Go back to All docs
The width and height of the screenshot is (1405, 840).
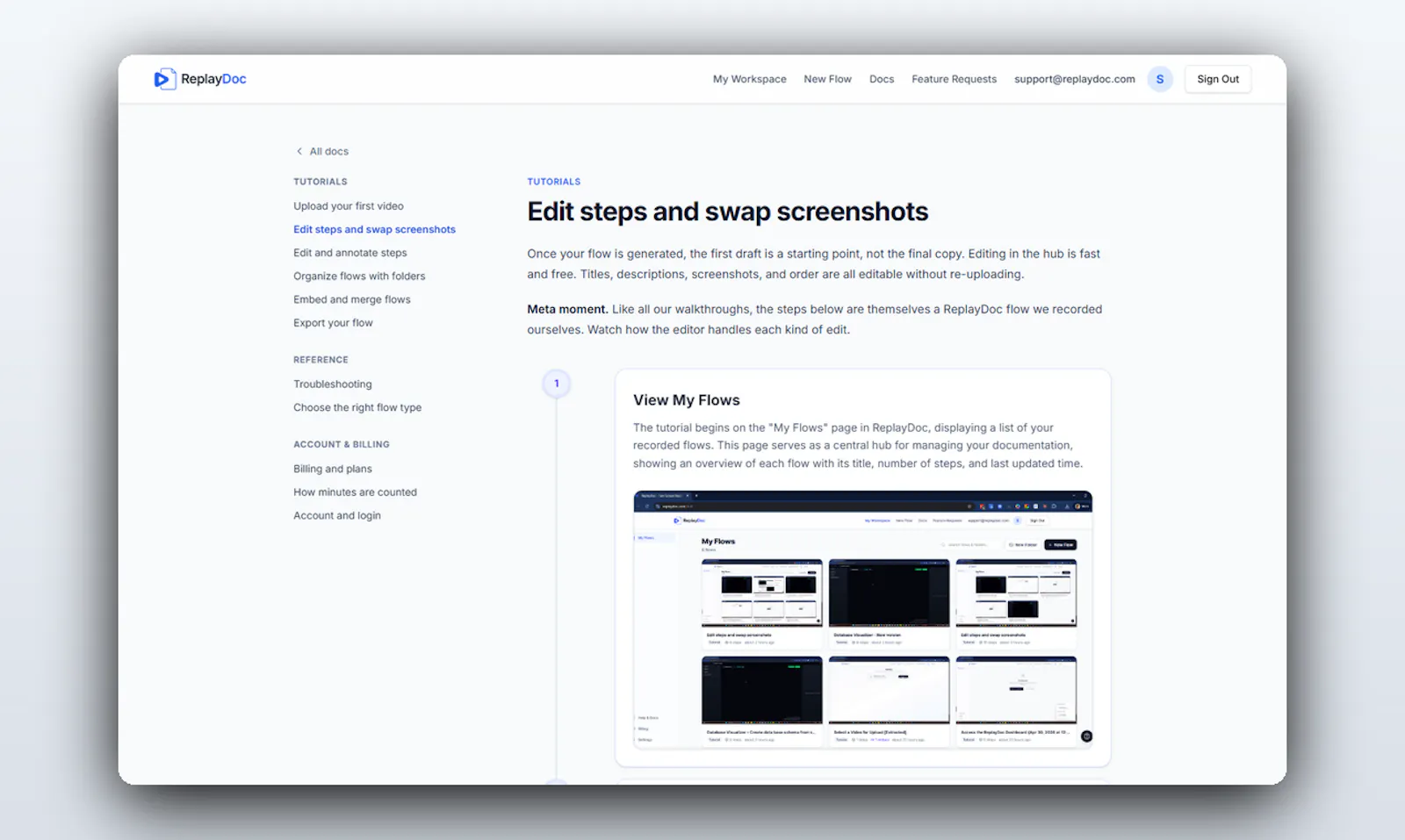click(x=322, y=151)
